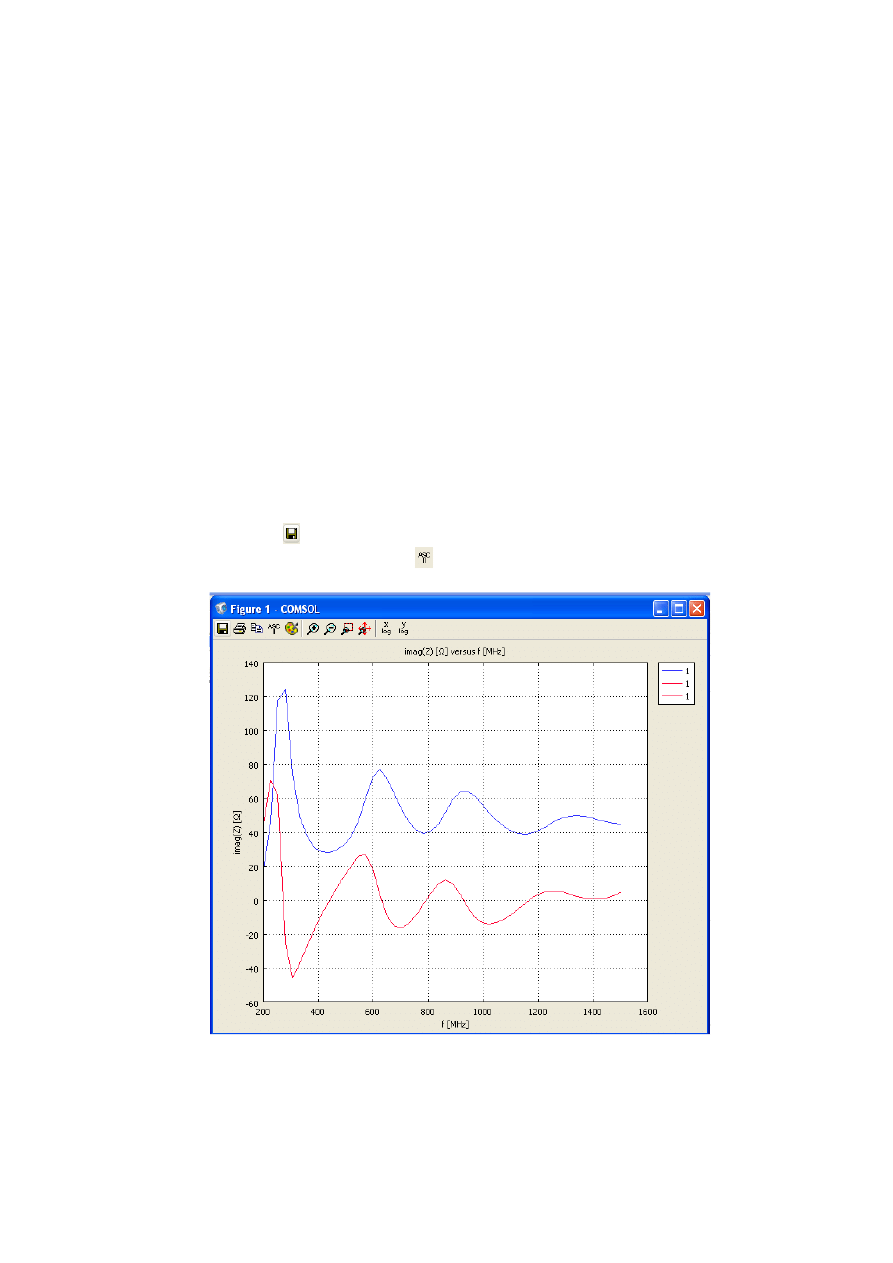
Task: Select the Zoom In magnifier tool
Action: [x=313, y=629]
